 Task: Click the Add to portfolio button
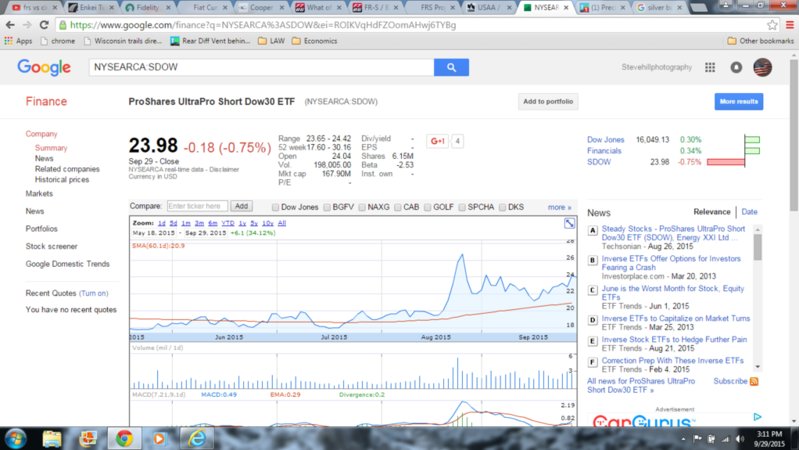click(548, 101)
